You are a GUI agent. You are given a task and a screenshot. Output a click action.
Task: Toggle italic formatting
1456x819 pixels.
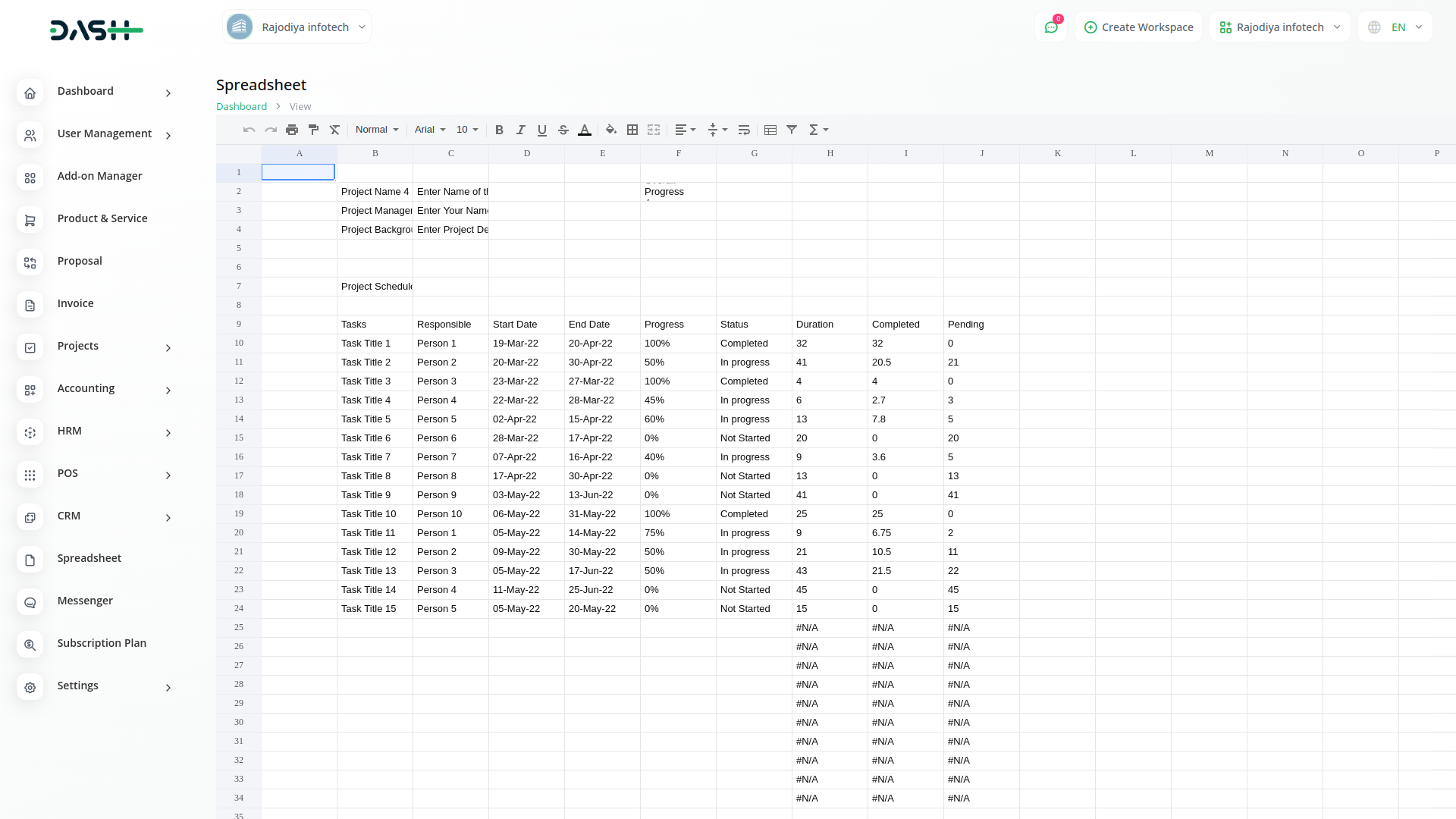[520, 130]
